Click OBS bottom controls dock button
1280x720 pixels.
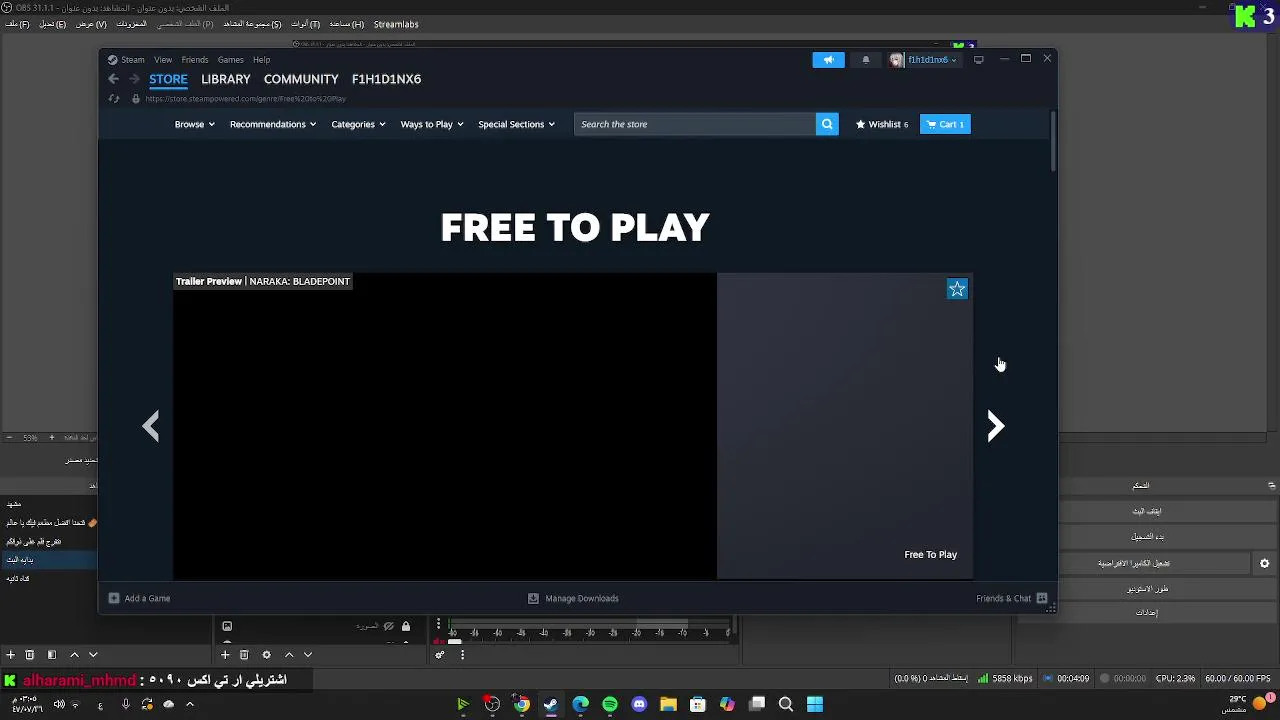click(1271, 486)
